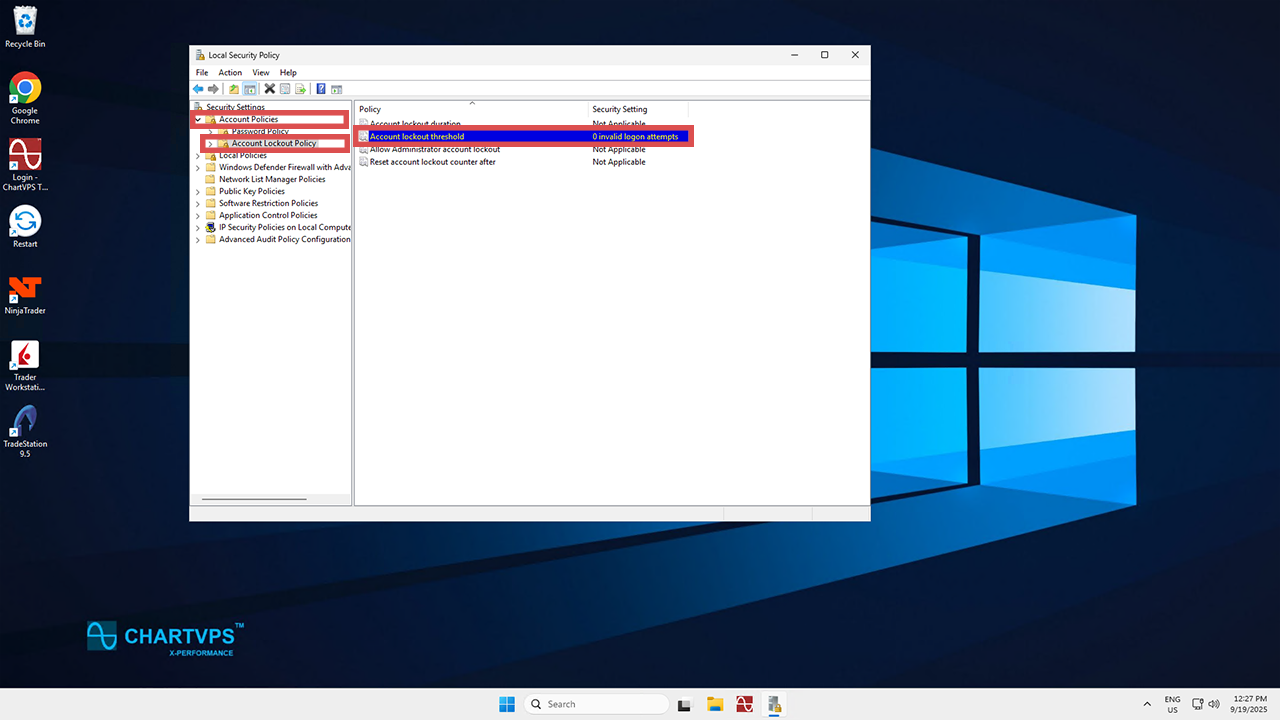The image size is (1280, 720).
Task: Open Properties from the toolbar icon
Action: [285, 89]
